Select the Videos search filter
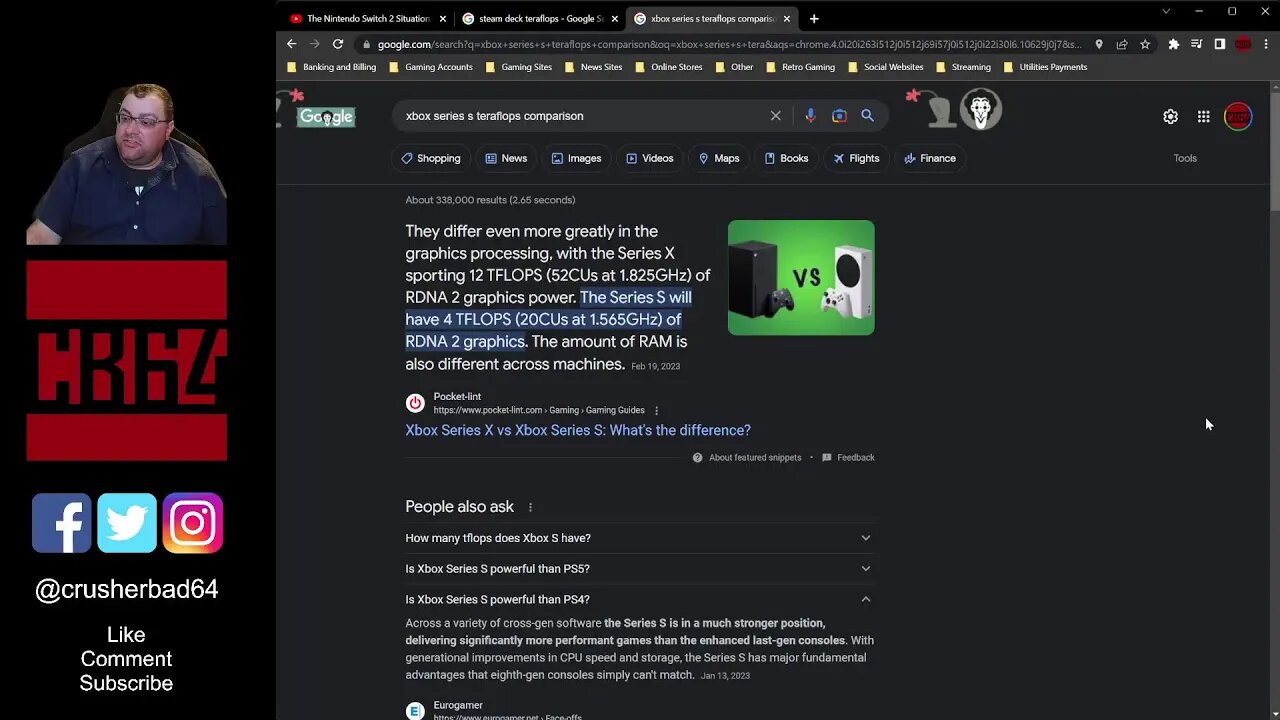The image size is (1280, 720). coord(650,158)
